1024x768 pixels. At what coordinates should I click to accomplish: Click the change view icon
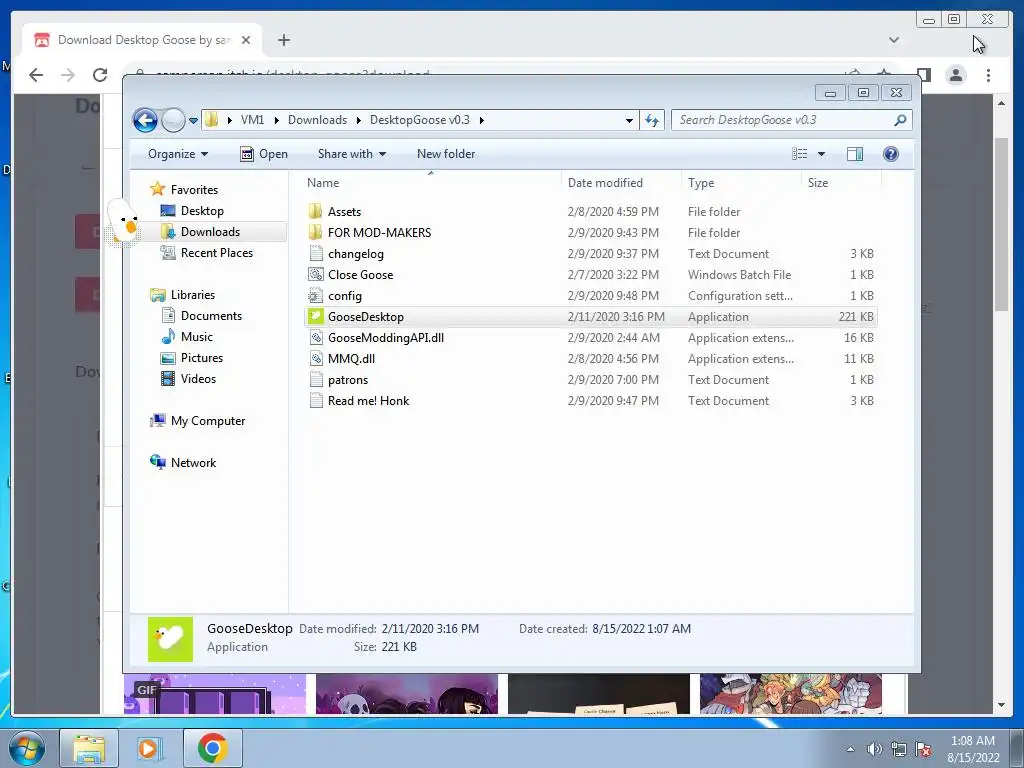click(800, 154)
